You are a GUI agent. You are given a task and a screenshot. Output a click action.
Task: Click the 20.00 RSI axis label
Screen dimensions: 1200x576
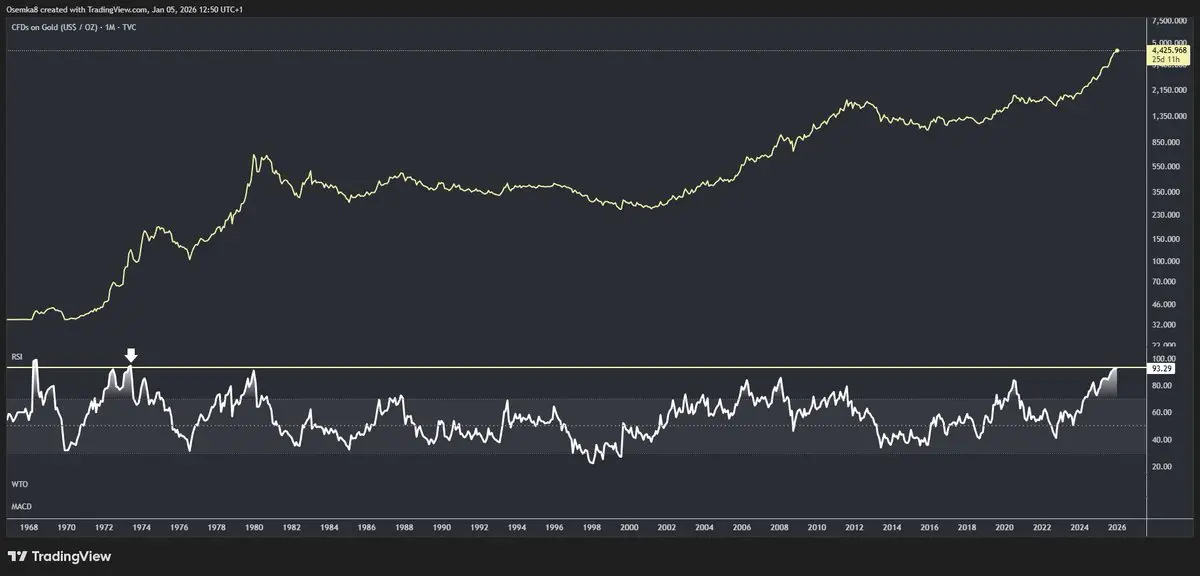[1162, 466]
